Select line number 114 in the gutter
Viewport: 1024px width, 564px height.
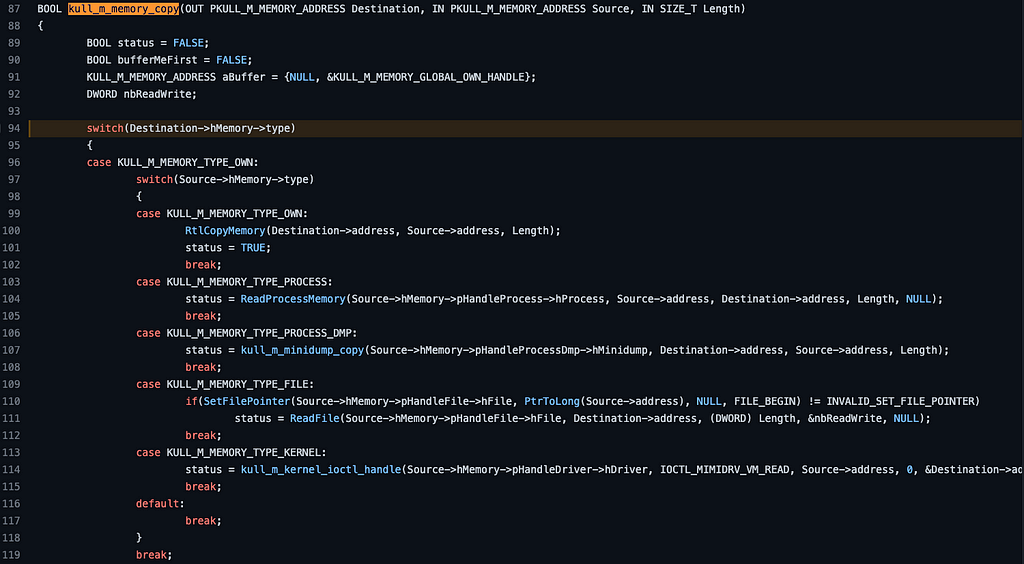(x=11, y=469)
